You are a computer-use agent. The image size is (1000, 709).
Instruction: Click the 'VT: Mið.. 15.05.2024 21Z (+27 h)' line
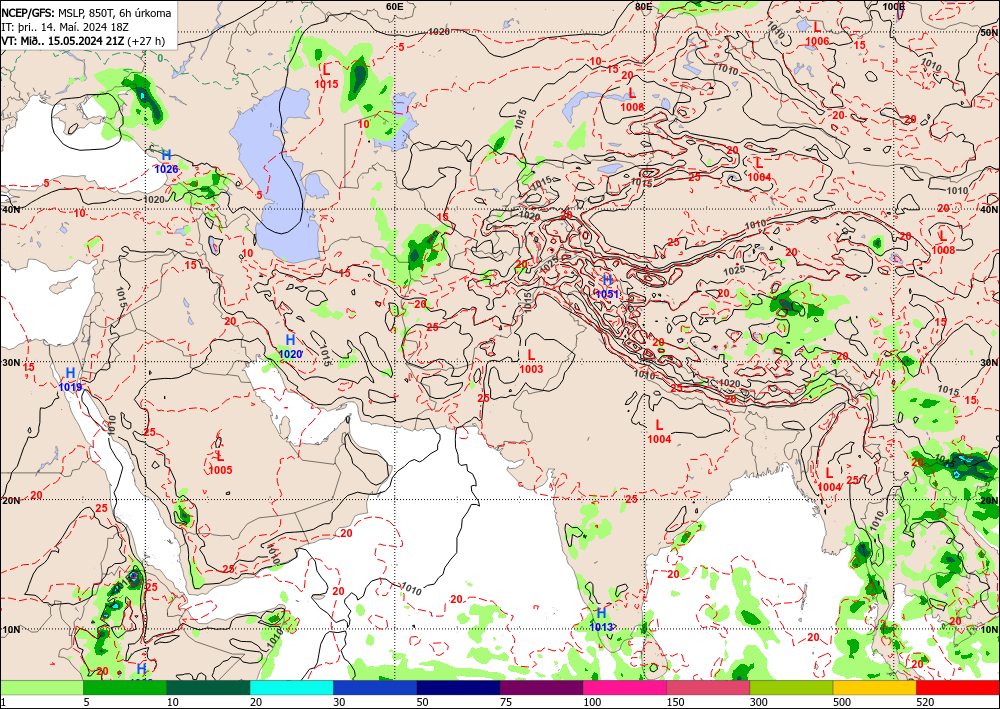coord(83,41)
